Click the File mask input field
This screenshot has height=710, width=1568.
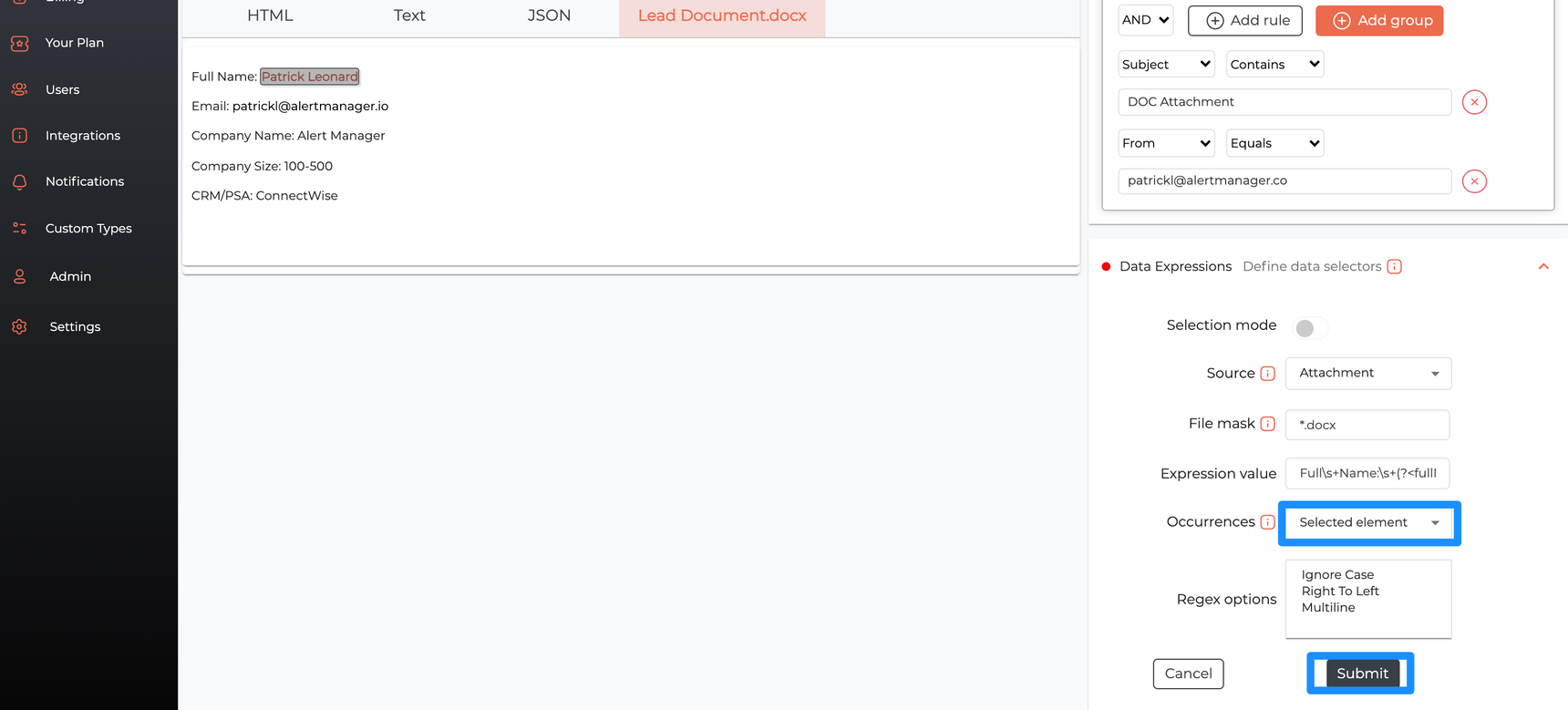(1367, 425)
